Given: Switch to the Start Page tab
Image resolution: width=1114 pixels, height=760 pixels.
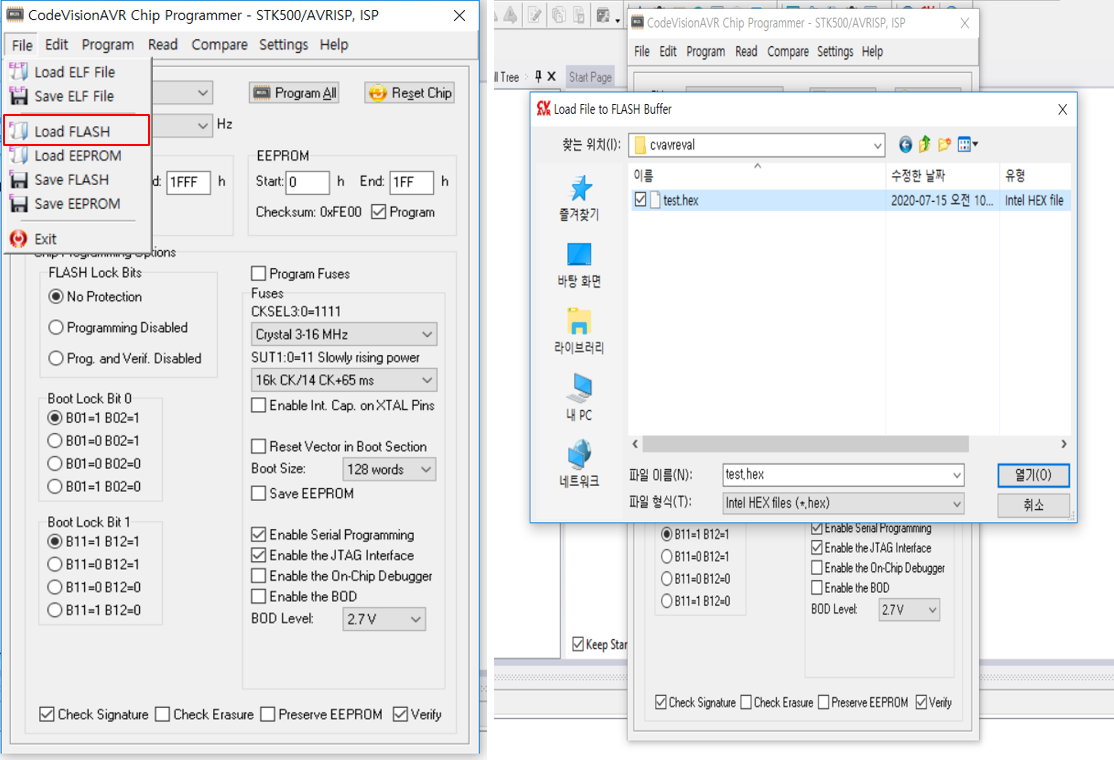Looking at the screenshot, I should tap(590, 77).
